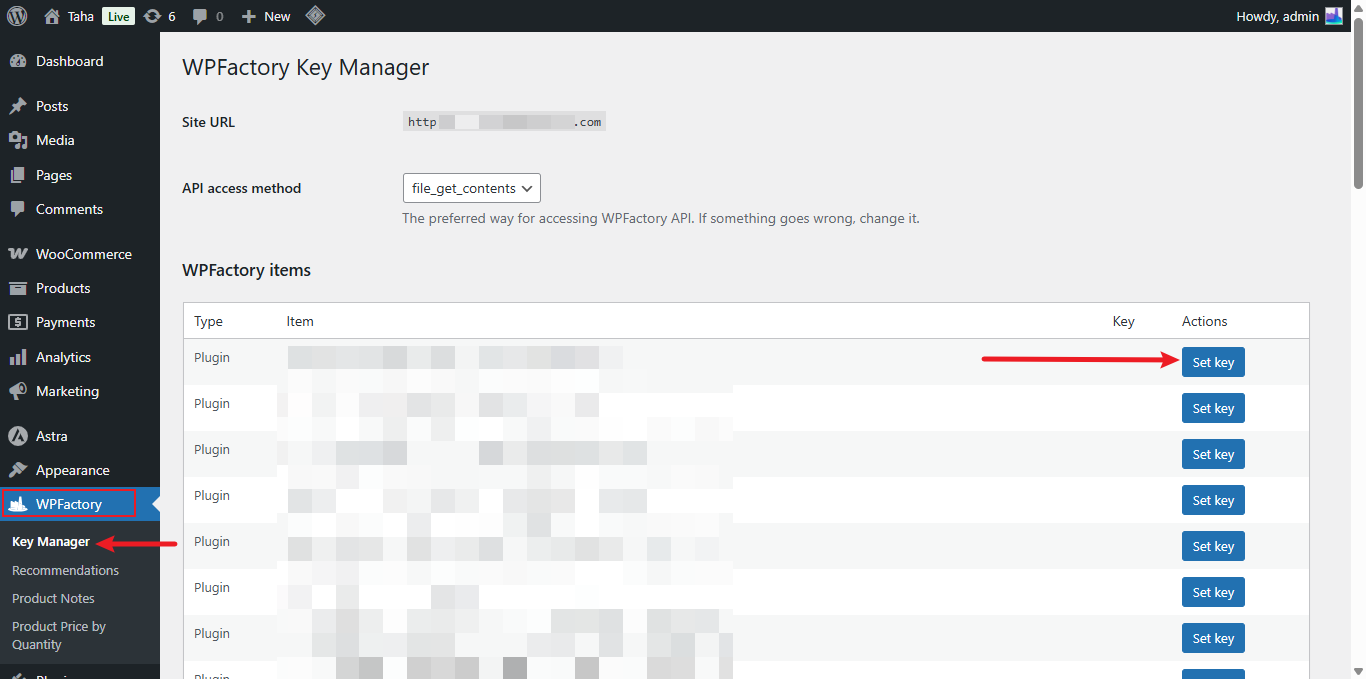Click the diamond icon in admin bar

pos(314,16)
